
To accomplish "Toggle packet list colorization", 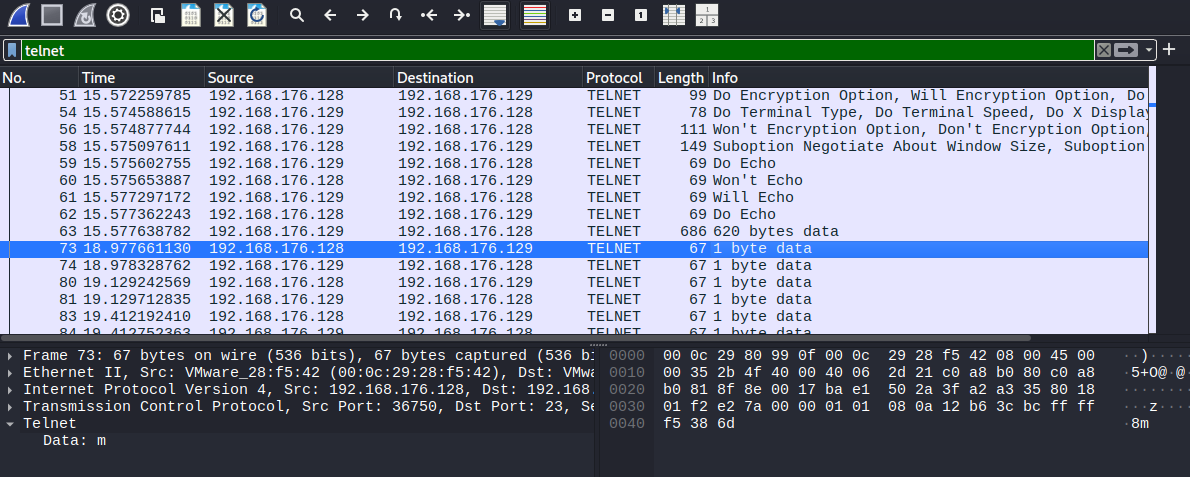I will (534, 15).
